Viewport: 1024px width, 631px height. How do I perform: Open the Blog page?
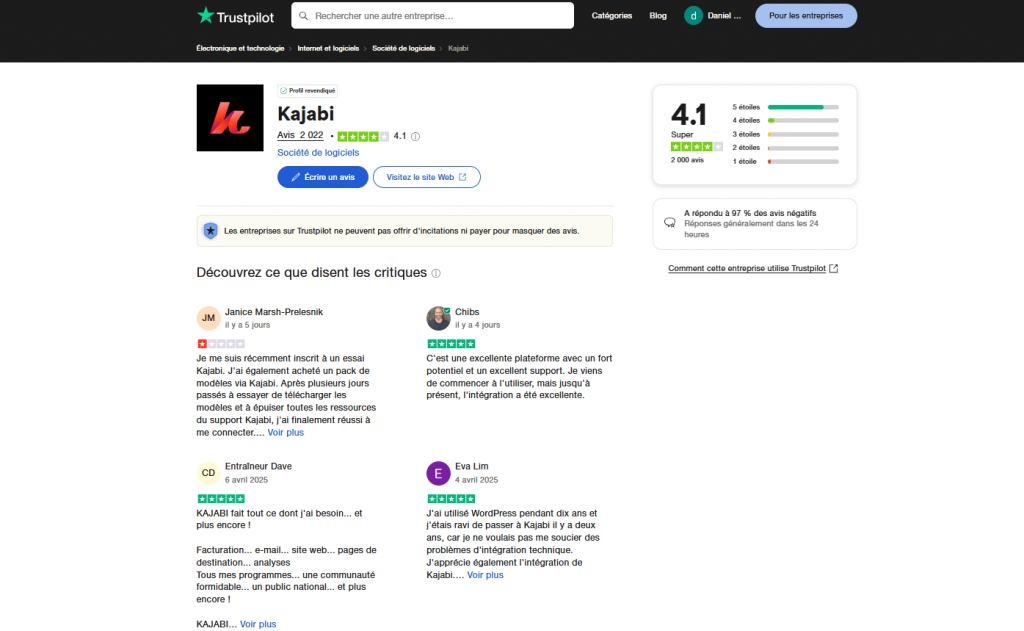point(658,16)
